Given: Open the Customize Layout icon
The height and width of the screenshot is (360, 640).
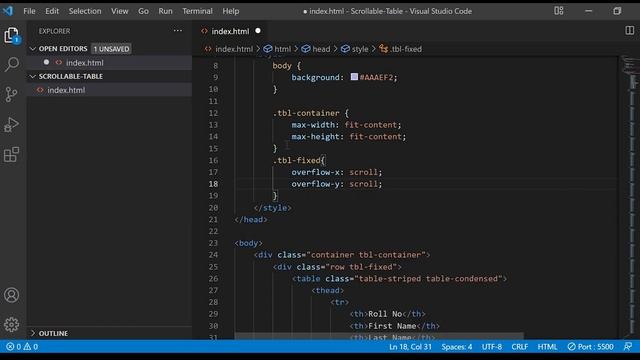Looking at the screenshot, I should click(x=559, y=11).
